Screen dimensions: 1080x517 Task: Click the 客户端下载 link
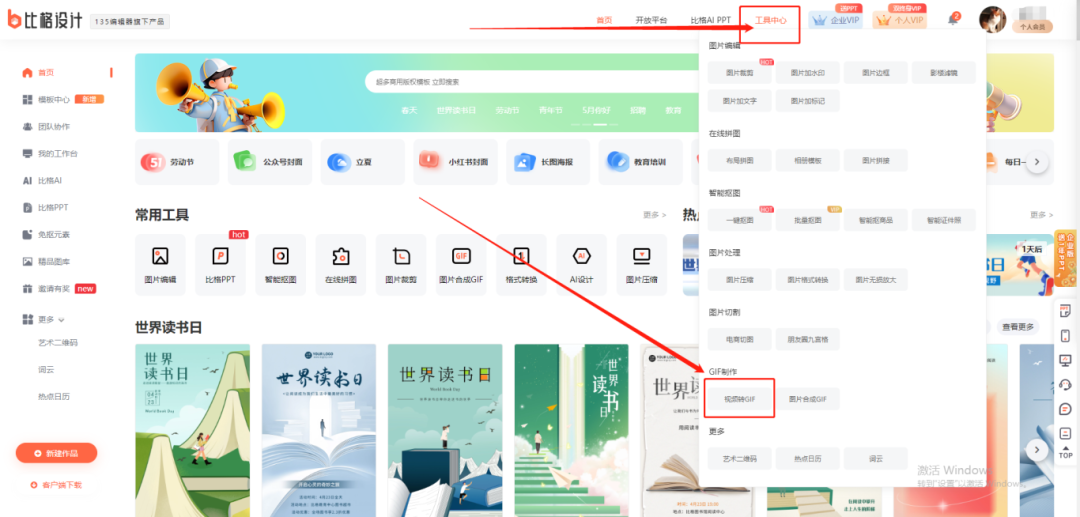(x=56, y=485)
